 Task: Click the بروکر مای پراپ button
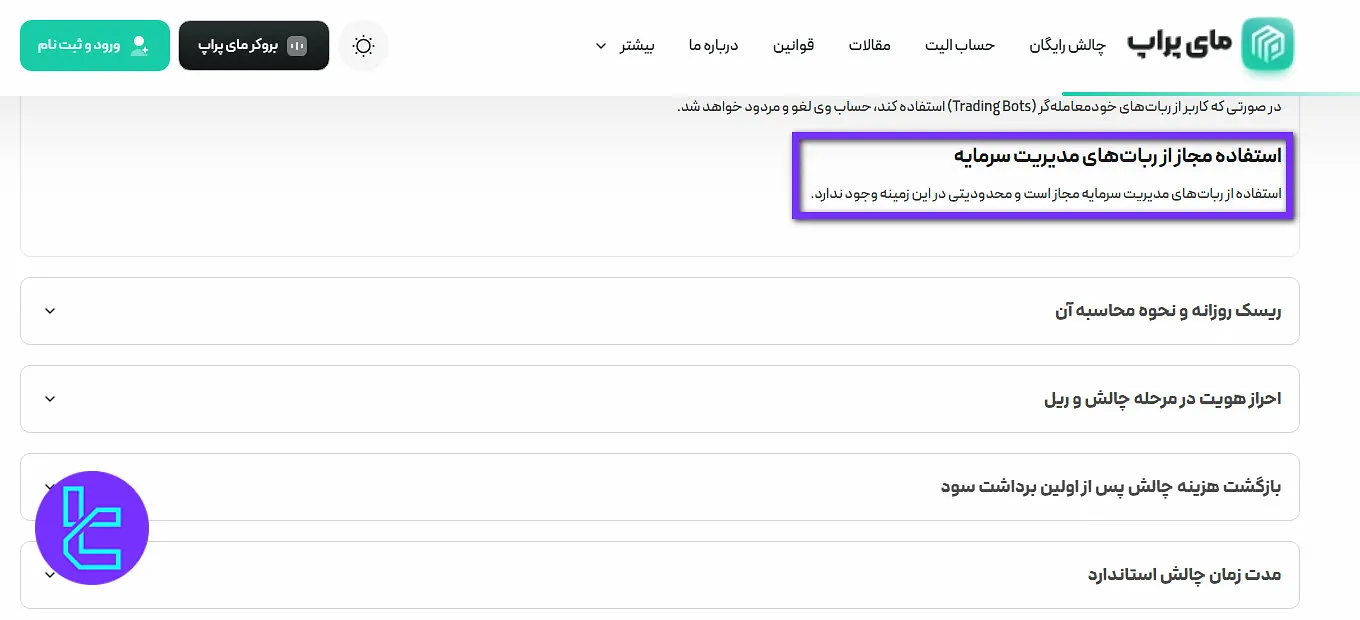(254, 45)
